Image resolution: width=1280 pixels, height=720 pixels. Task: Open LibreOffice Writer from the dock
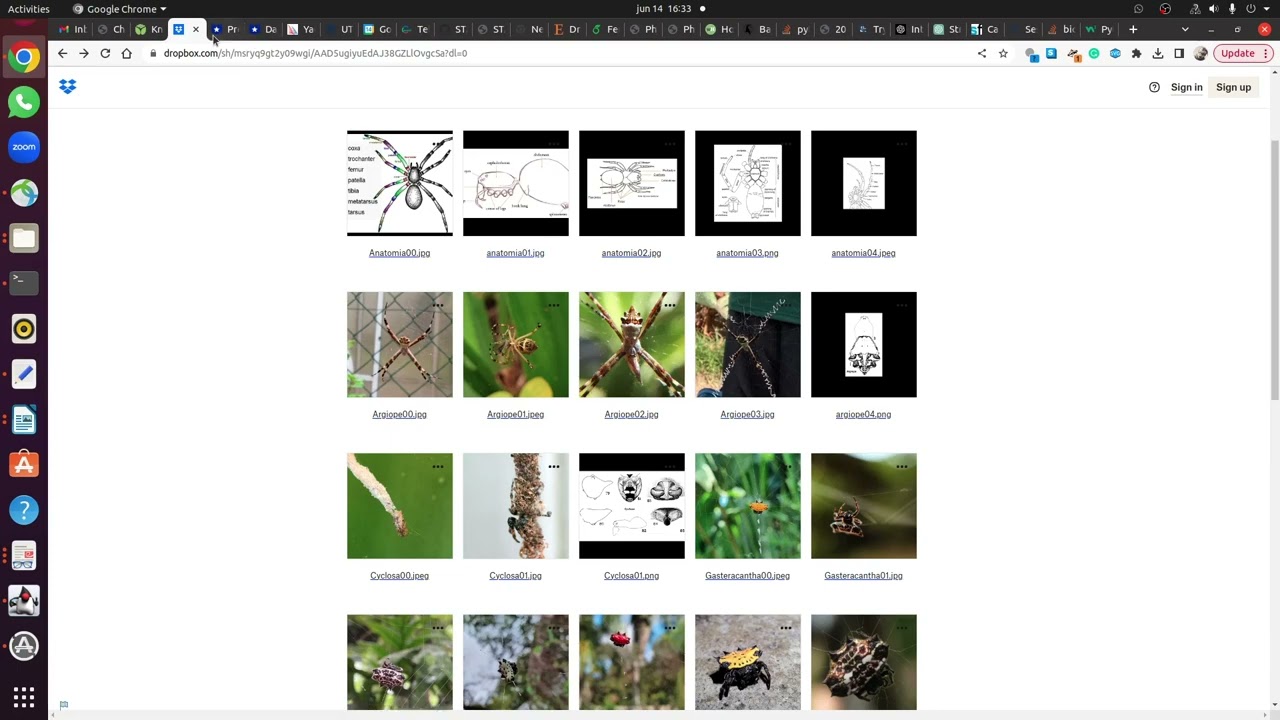pos(24,420)
